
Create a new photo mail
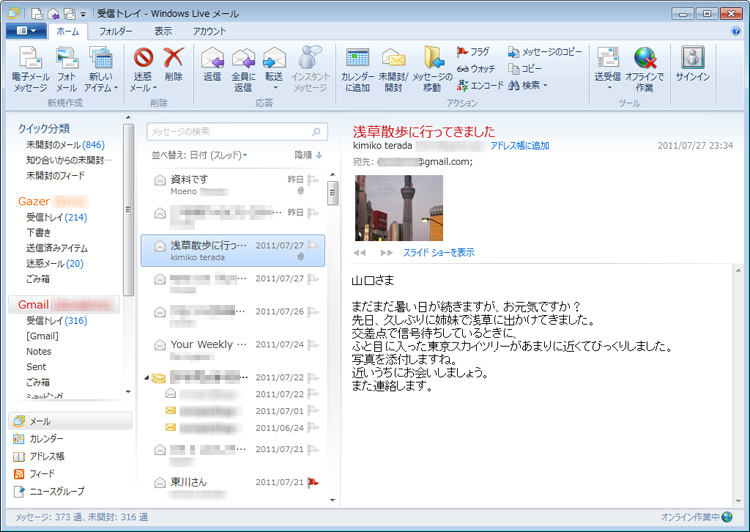(x=66, y=69)
